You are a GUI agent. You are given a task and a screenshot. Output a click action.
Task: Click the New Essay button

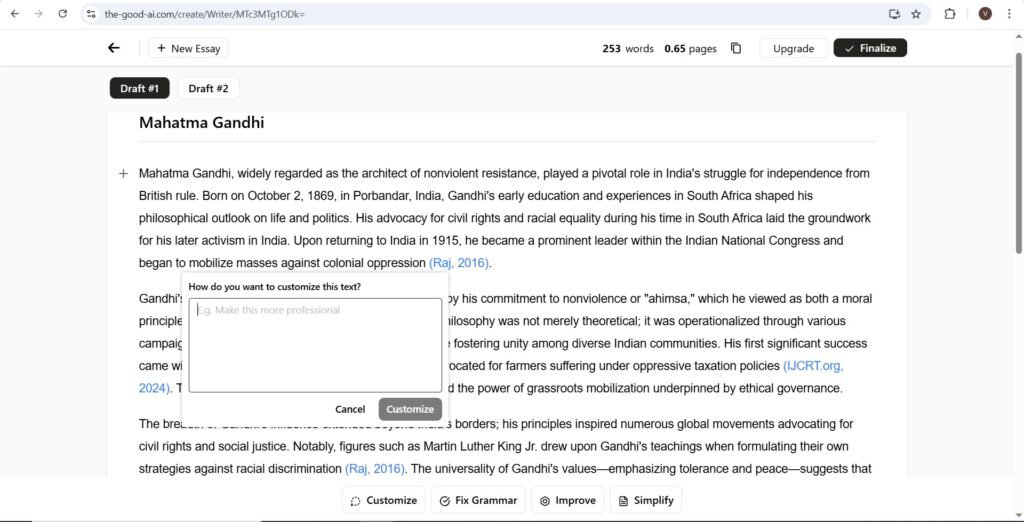coord(188,48)
